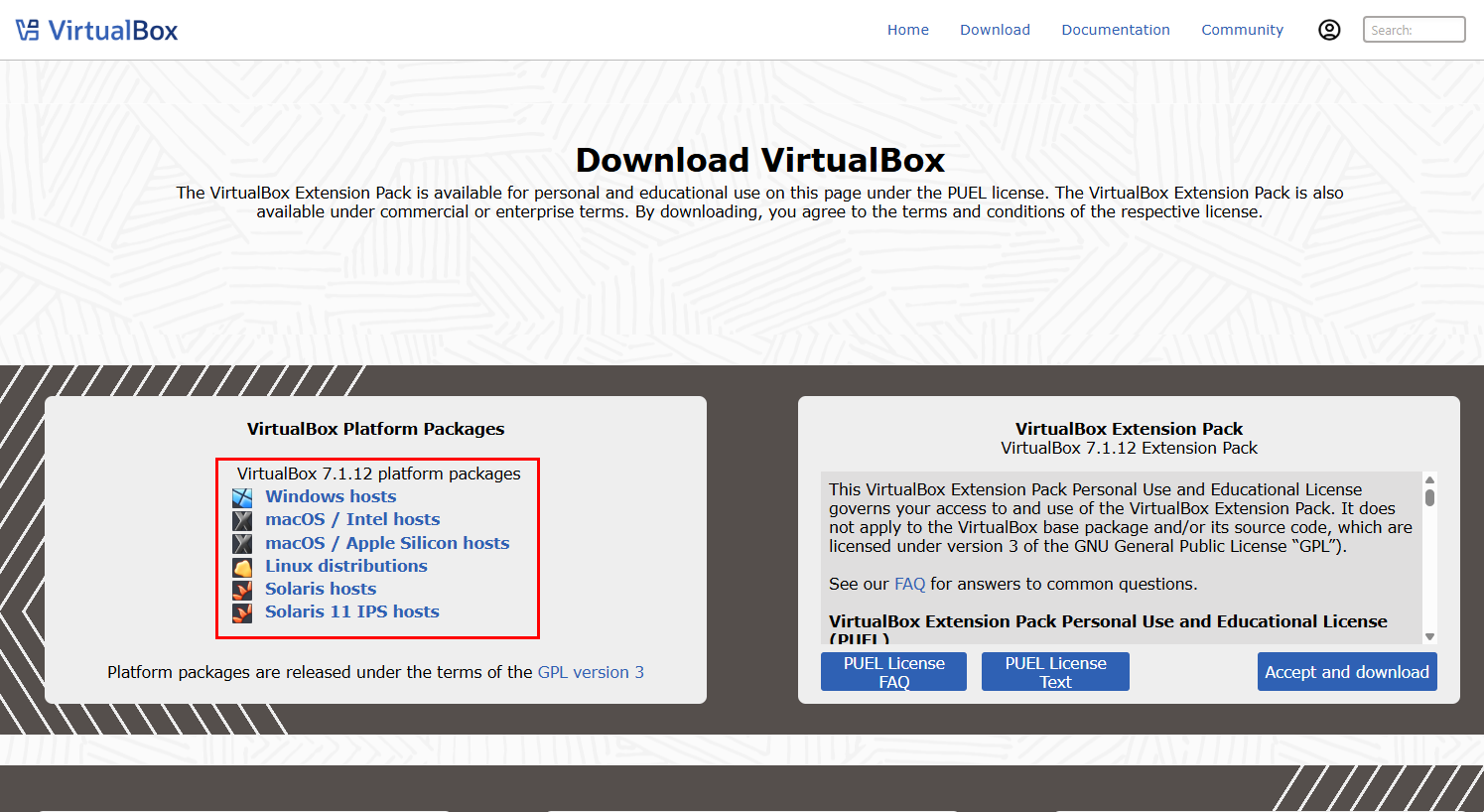Go to the Home menu item
The image size is (1484, 812).
coord(908,30)
